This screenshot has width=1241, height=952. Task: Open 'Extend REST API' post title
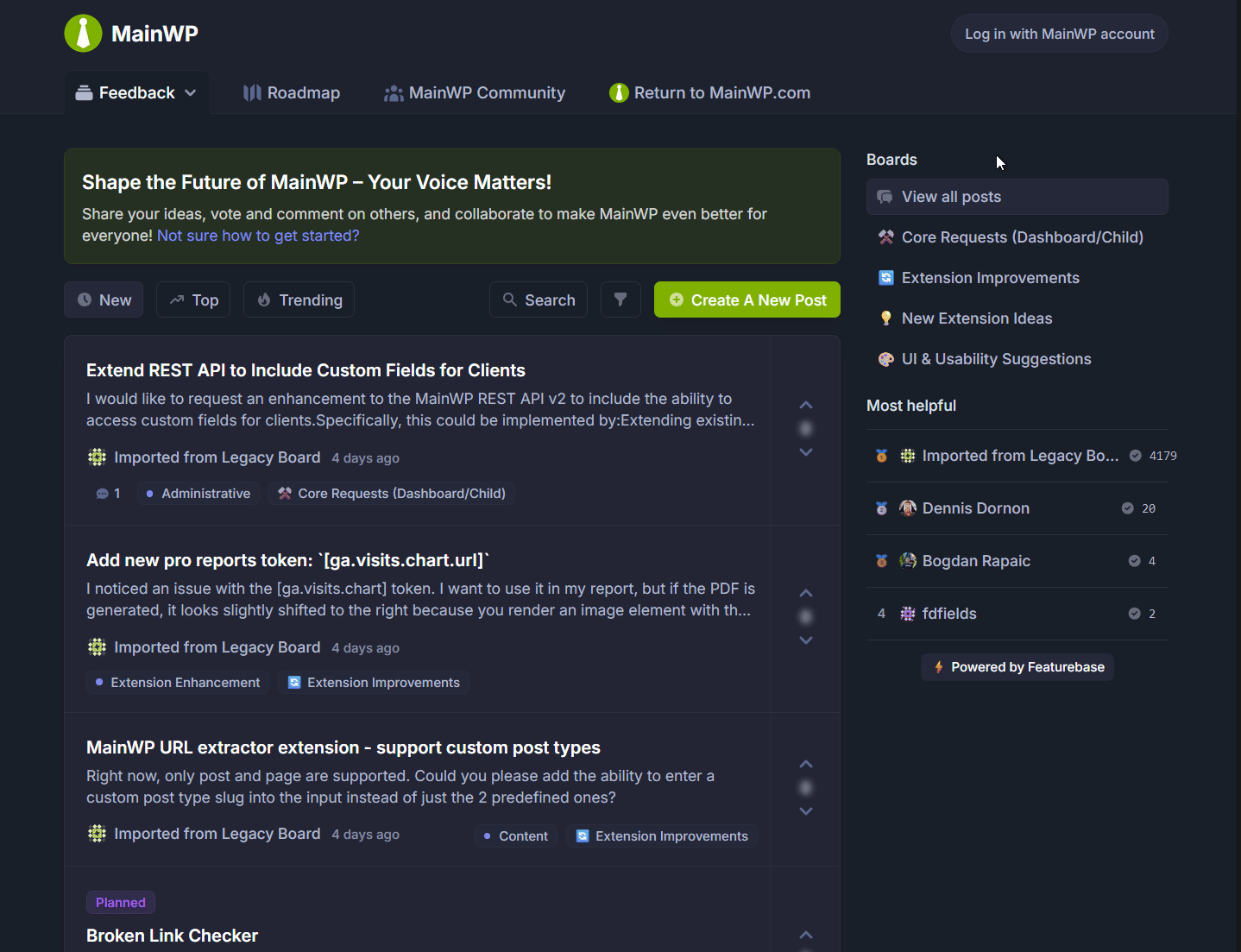click(306, 370)
